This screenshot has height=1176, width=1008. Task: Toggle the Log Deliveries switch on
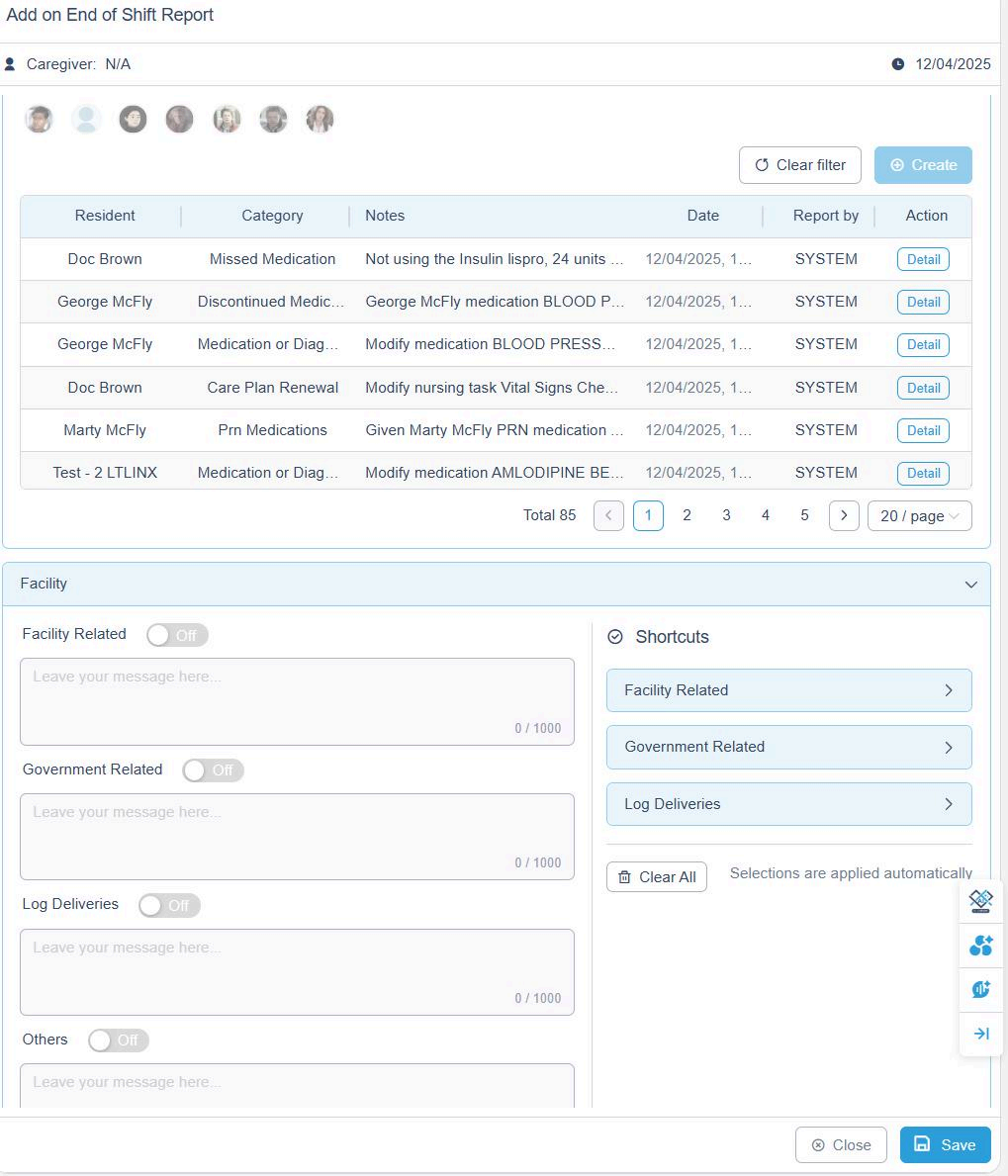pyautogui.click(x=169, y=906)
